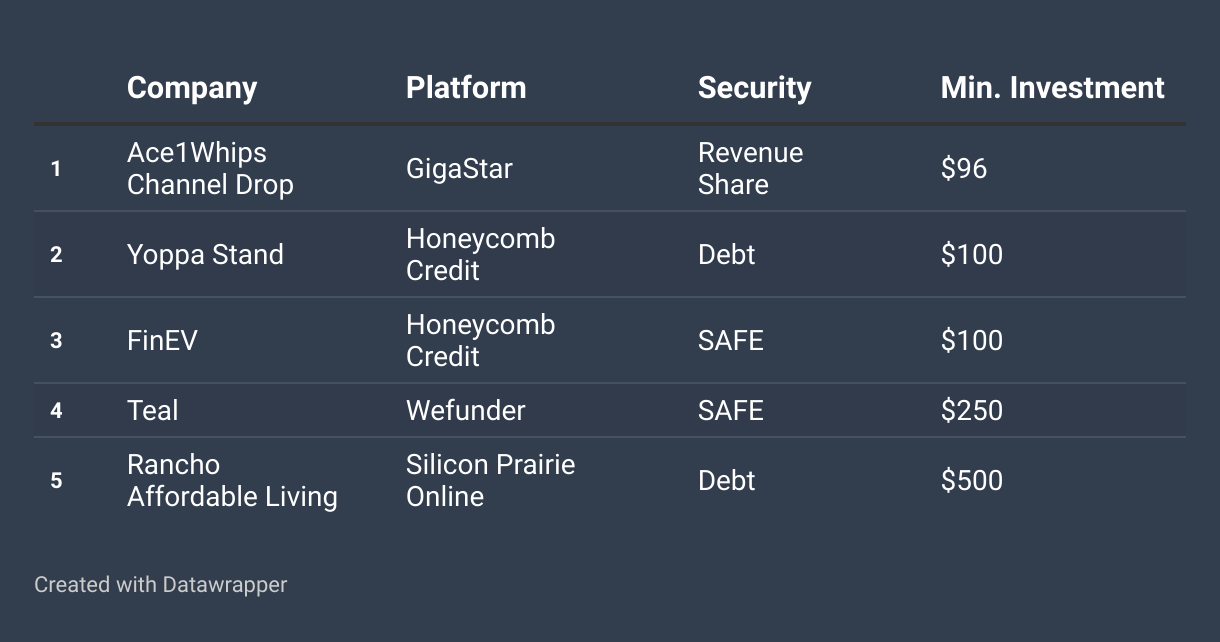Click Honeycomb Credit in the Yoppa Stand row
The height and width of the screenshot is (642, 1220).
[x=480, y=254]
